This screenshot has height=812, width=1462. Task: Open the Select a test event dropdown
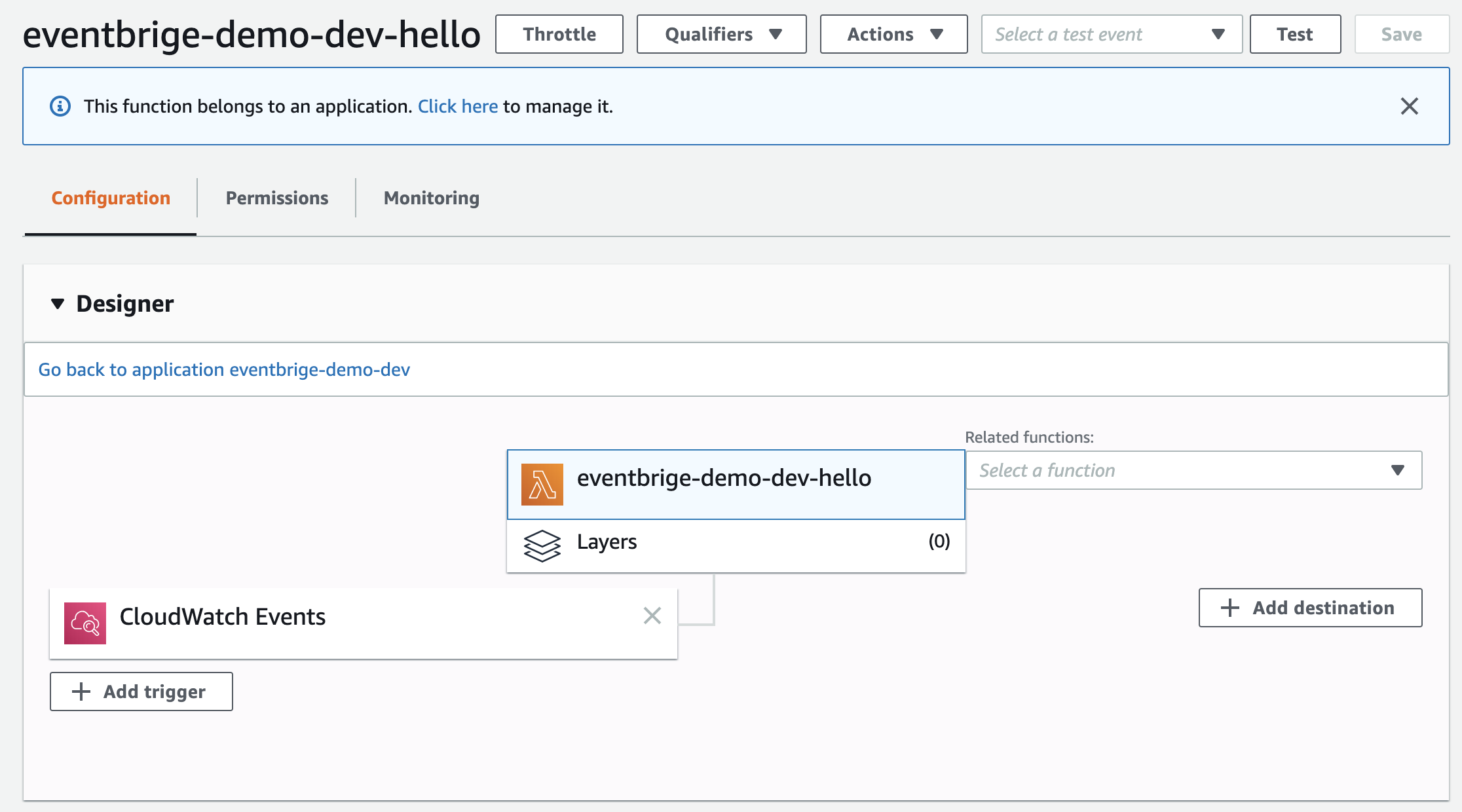click(1112, 34)
